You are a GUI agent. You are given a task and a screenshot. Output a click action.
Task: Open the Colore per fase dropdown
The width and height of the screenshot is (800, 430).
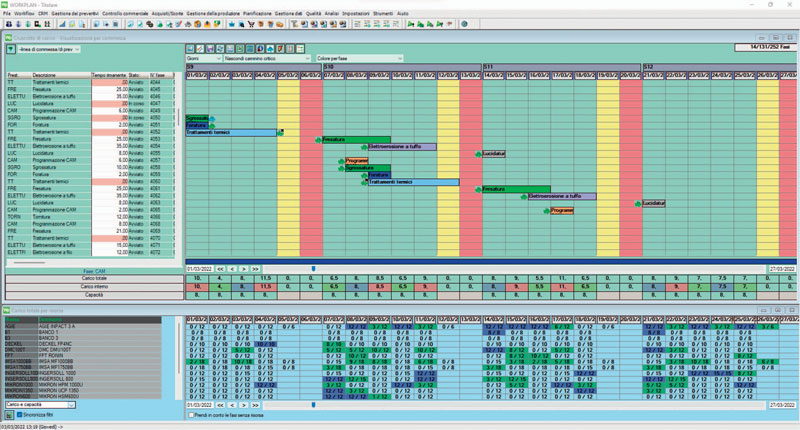(359, 59)
